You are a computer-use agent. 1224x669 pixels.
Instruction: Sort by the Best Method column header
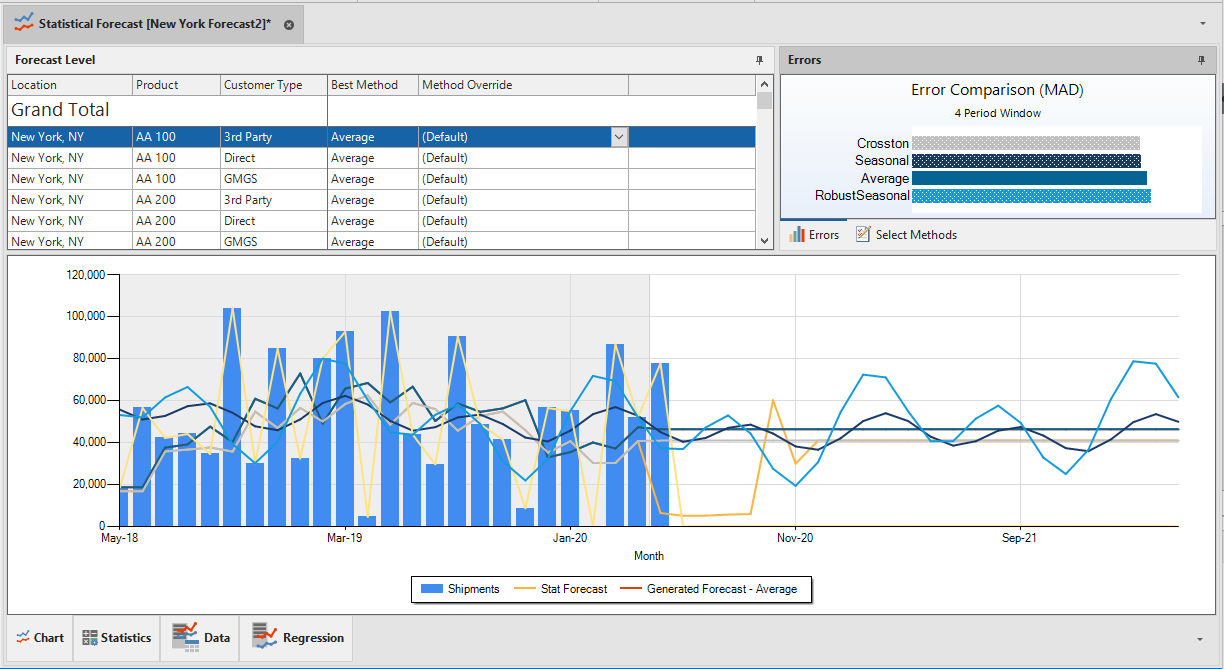tap(373, 85)
